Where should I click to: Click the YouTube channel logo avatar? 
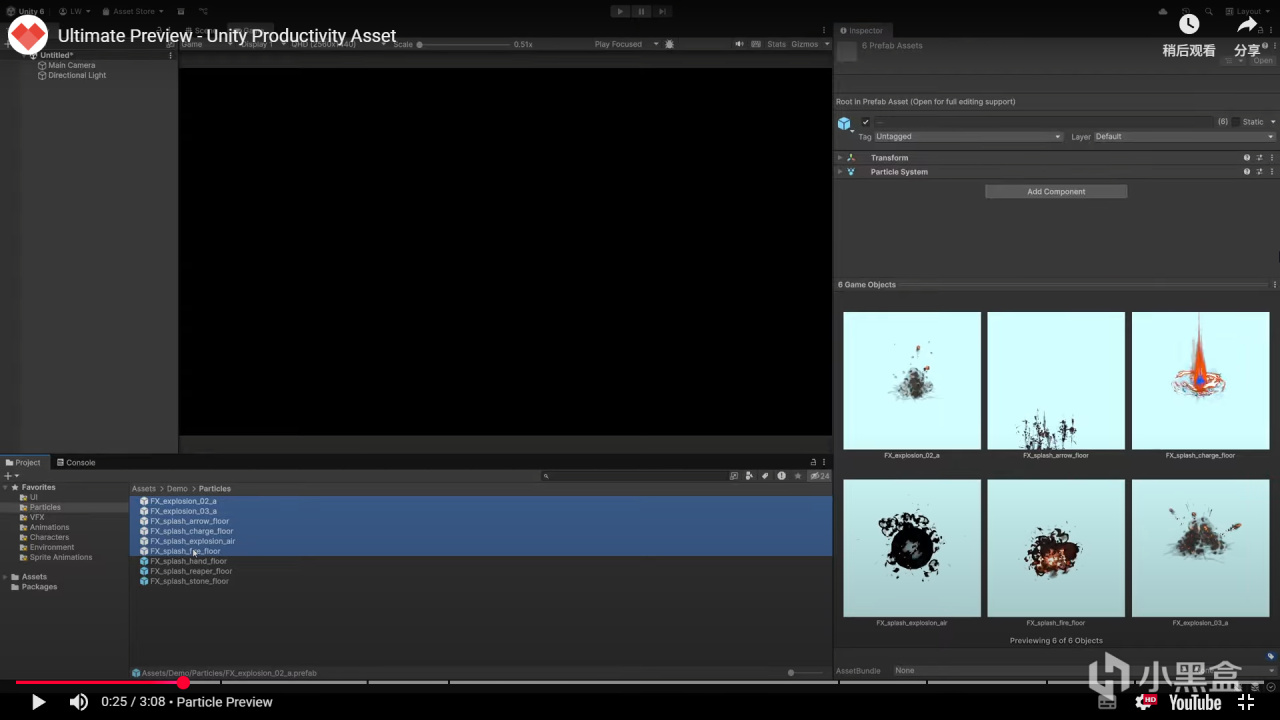(x=28, y=34)
